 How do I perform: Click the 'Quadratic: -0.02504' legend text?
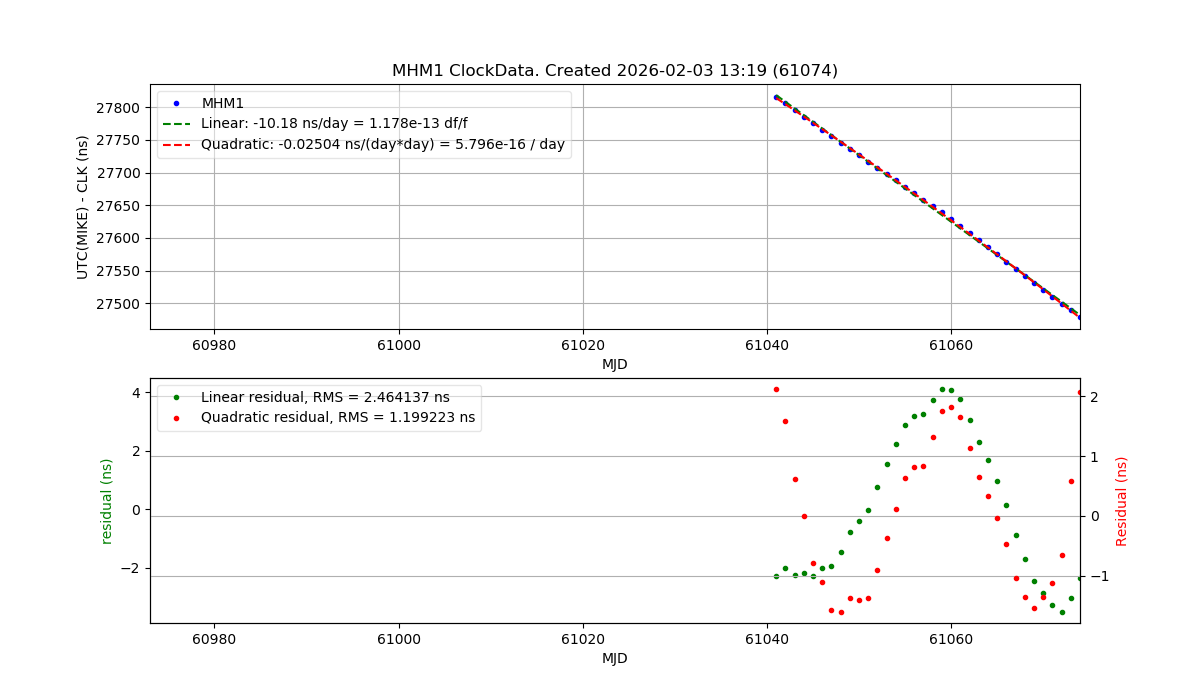click(x=382, y=145)
